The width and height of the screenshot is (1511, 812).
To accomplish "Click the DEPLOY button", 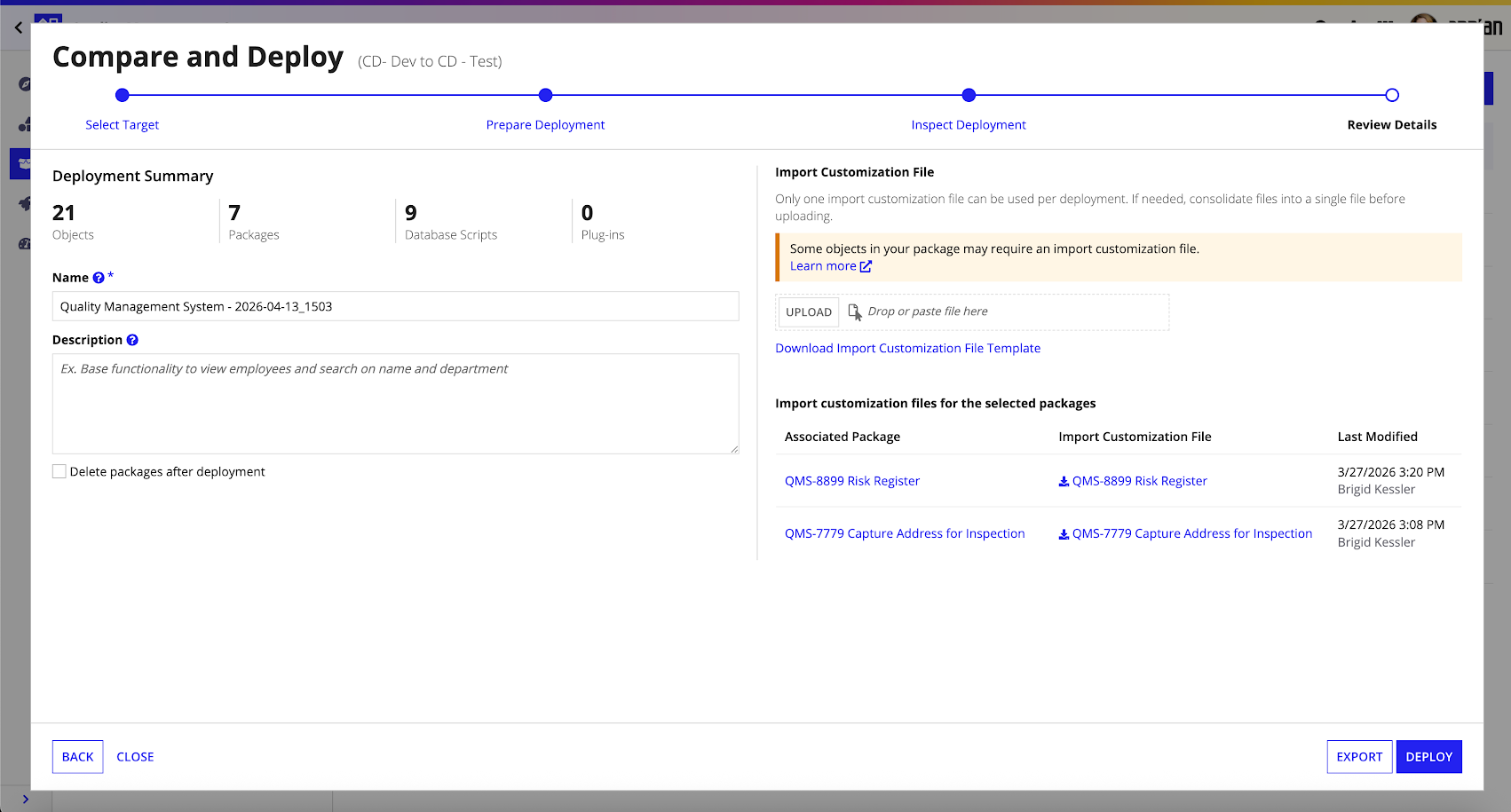I will (x=1429, y=757).
